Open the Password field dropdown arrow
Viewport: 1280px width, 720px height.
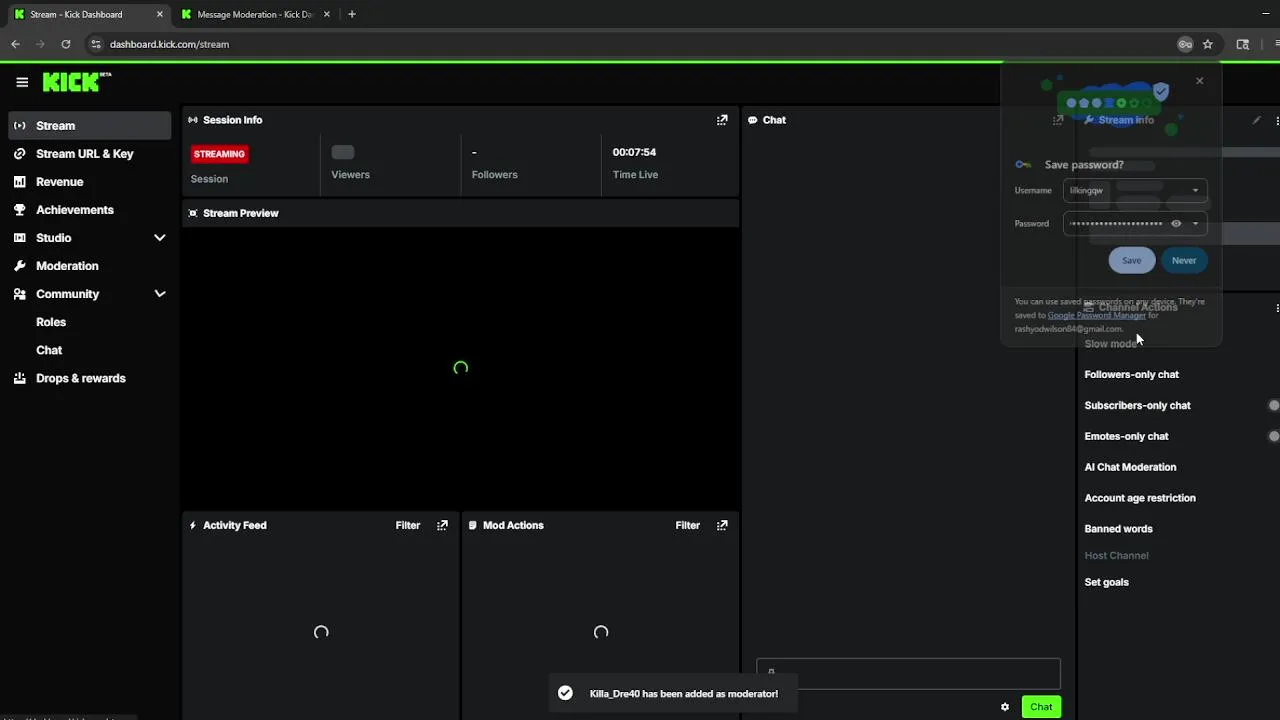[1195, 224]
